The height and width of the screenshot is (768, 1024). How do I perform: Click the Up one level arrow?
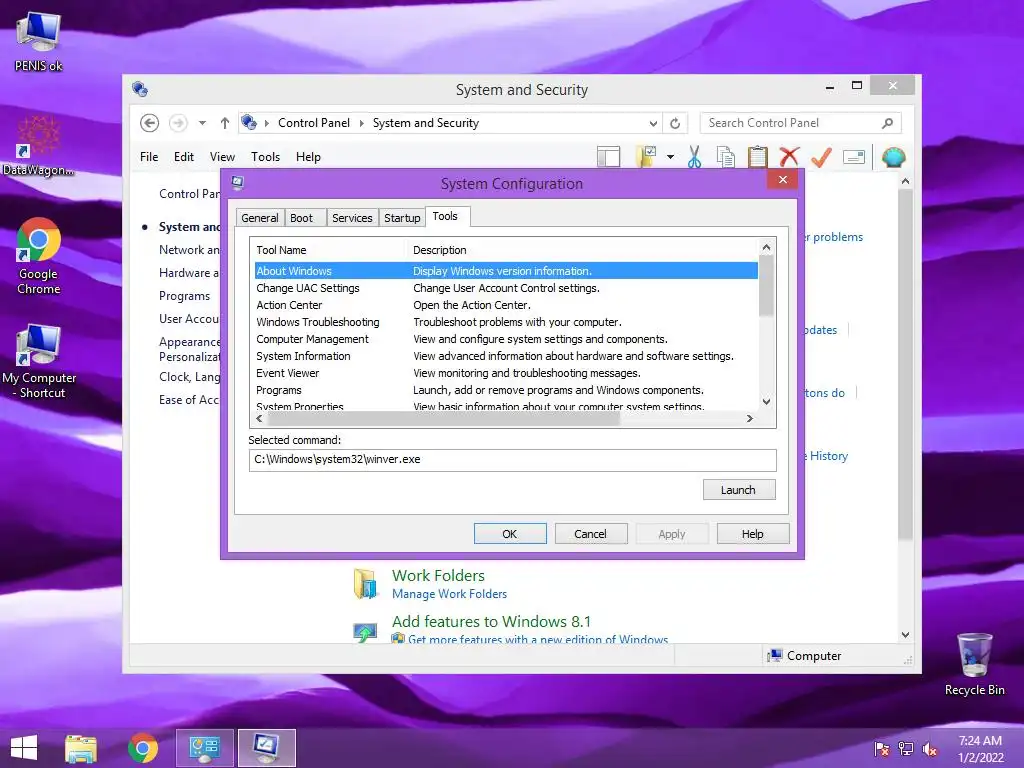225,123
